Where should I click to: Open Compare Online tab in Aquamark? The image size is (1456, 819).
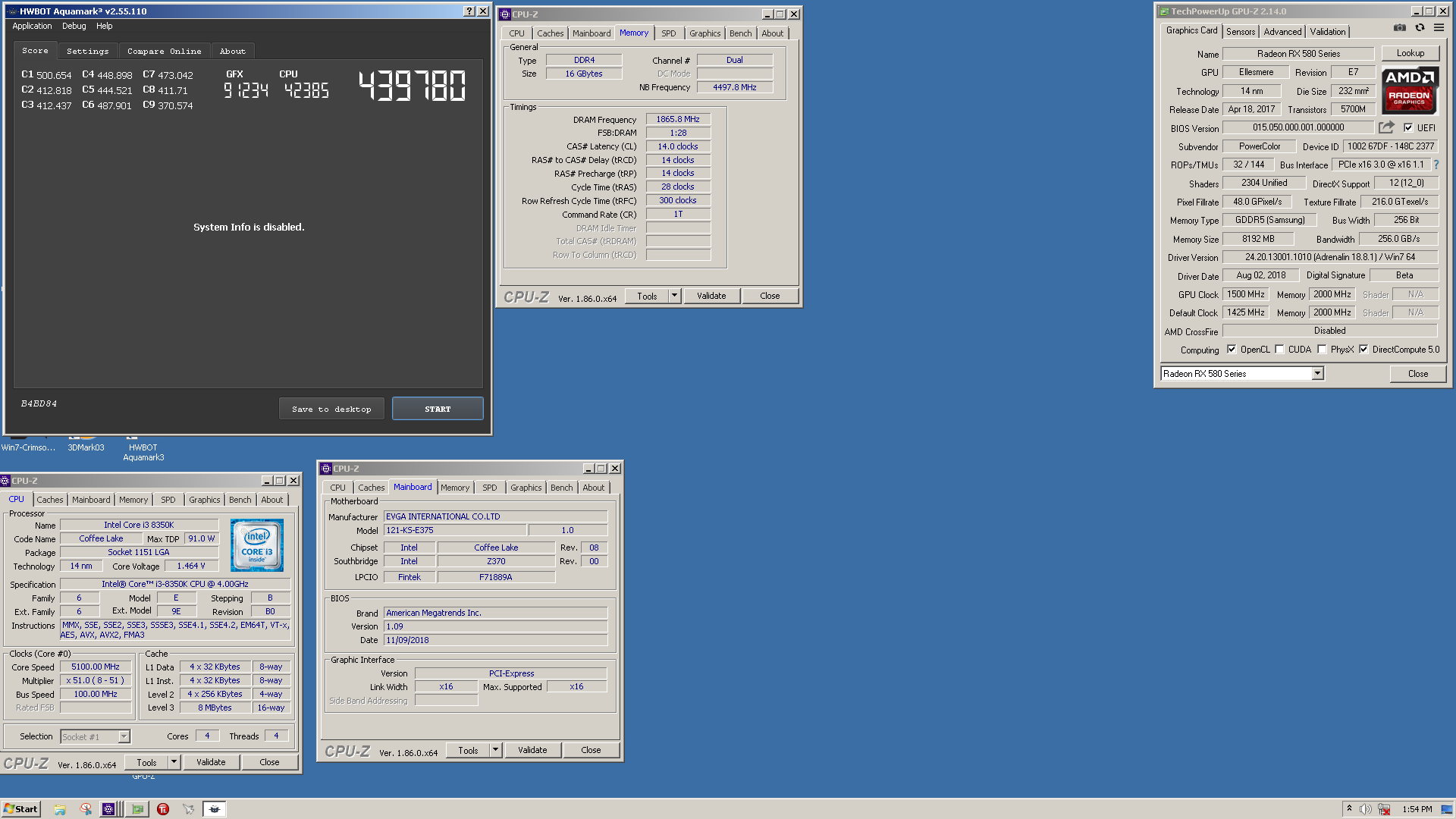pyautogui.click(x=165, y=51)
